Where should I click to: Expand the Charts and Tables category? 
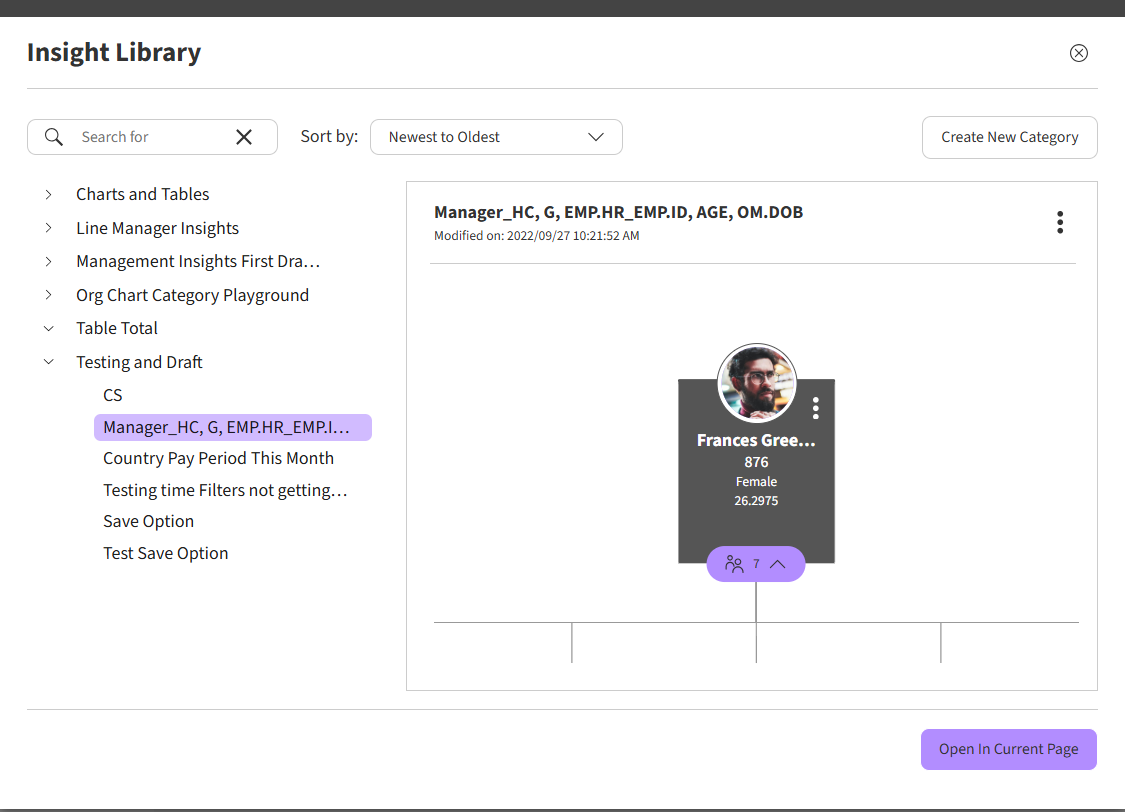pos(49,194)
